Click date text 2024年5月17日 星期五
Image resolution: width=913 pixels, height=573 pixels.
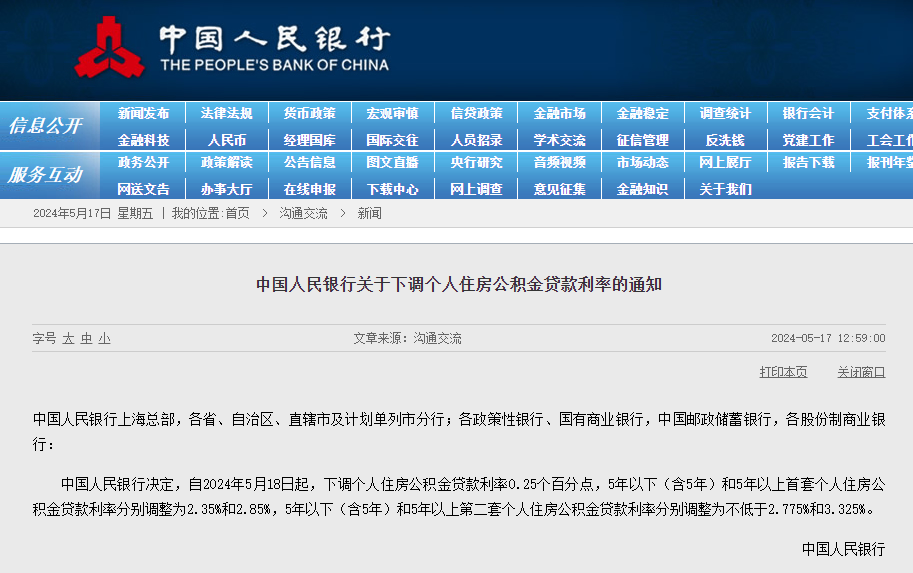click(x=93, y=214)
